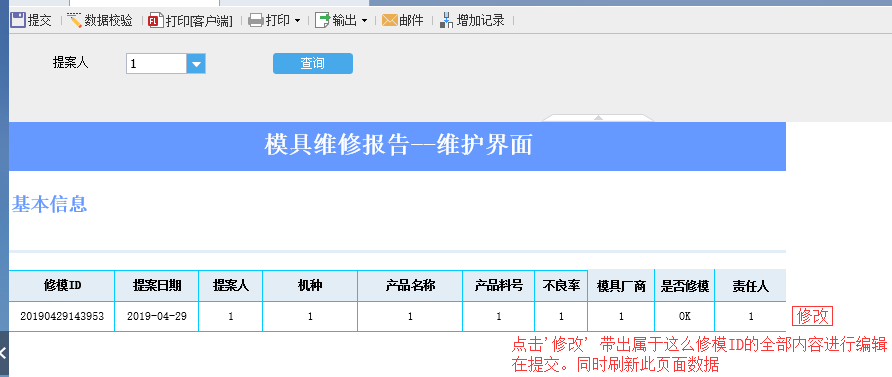Screen dimensions: 892x377
Task: Click the 是否修模 cell showing OK
Action: [x=685, y=317]
